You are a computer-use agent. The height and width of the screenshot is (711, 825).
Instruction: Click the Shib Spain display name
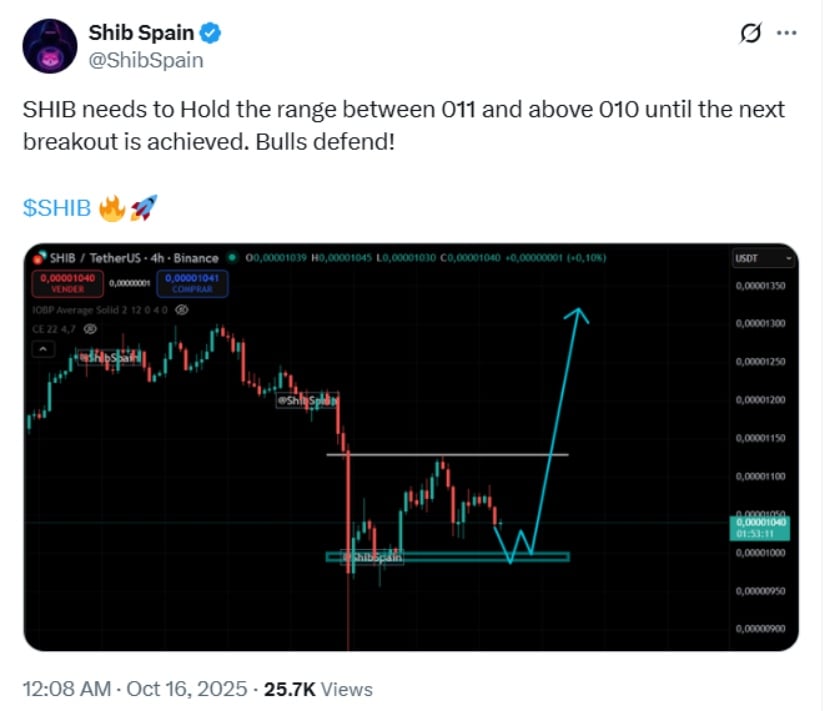point(140,34)
